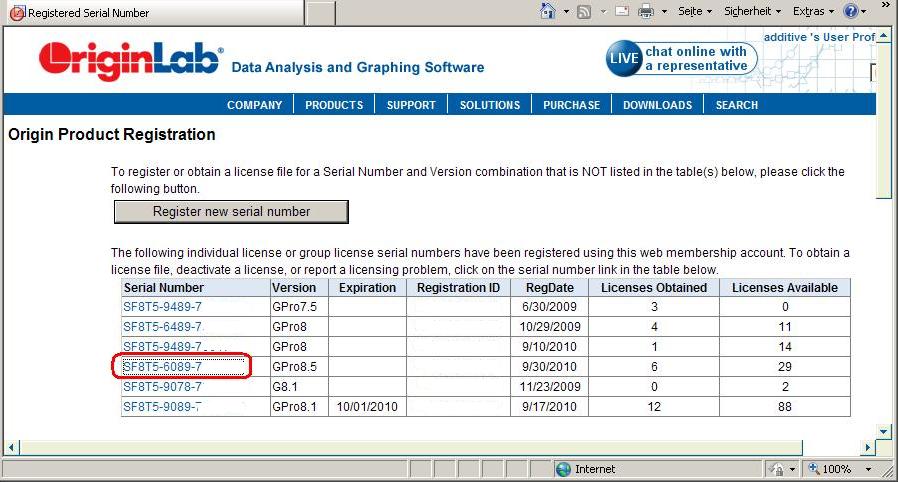The image size is (898, 482).
Task: Click the Internet zone globe in status bar
Action: click(x=564, y=469)
